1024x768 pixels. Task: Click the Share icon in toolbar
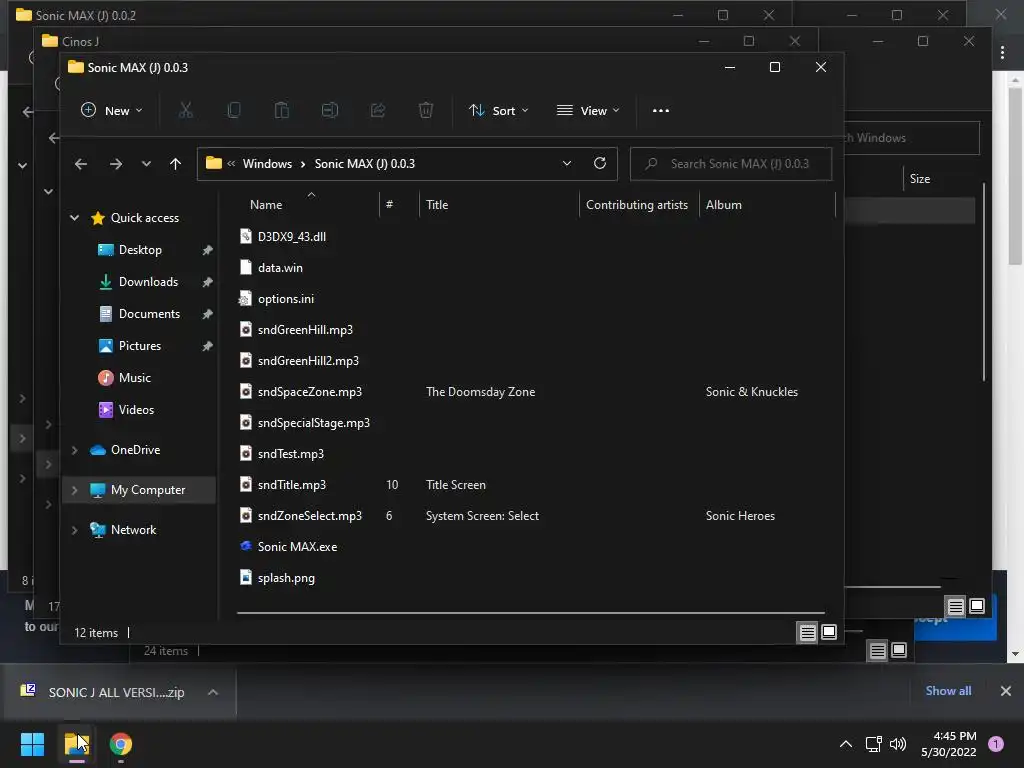(378, 110)
